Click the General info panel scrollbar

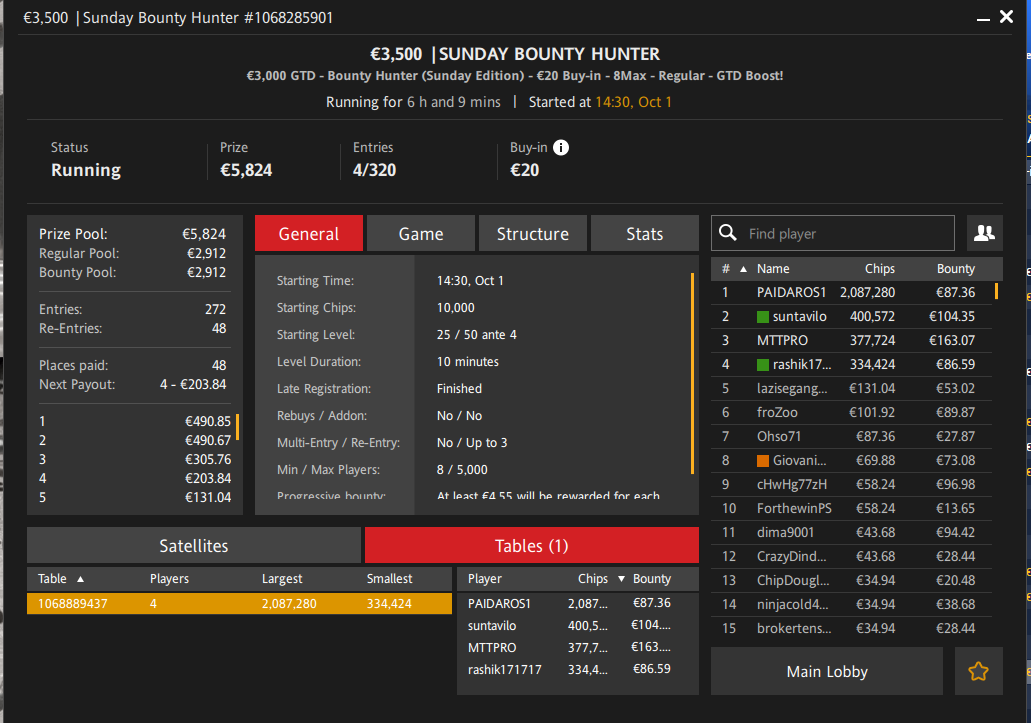pyautogui.click(x=692, y=373)
